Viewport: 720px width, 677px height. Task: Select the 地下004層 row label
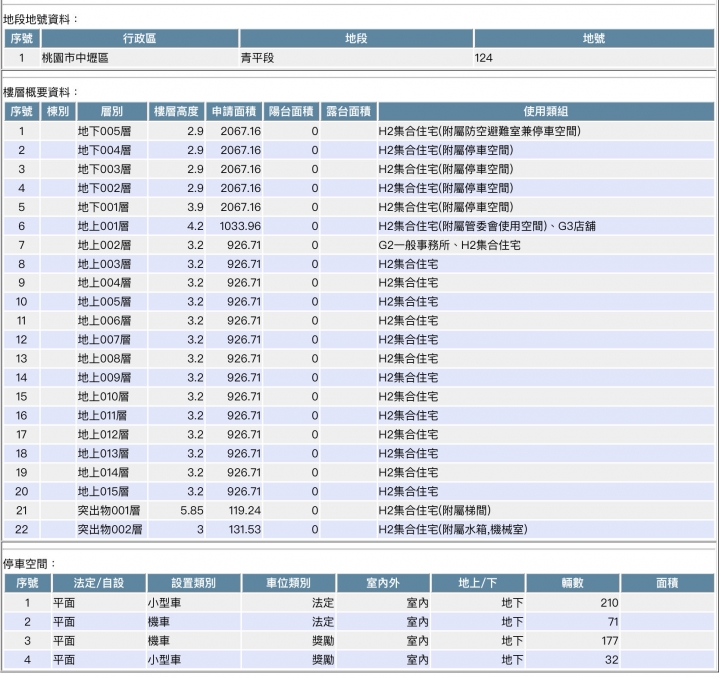[x=104, y=150]
